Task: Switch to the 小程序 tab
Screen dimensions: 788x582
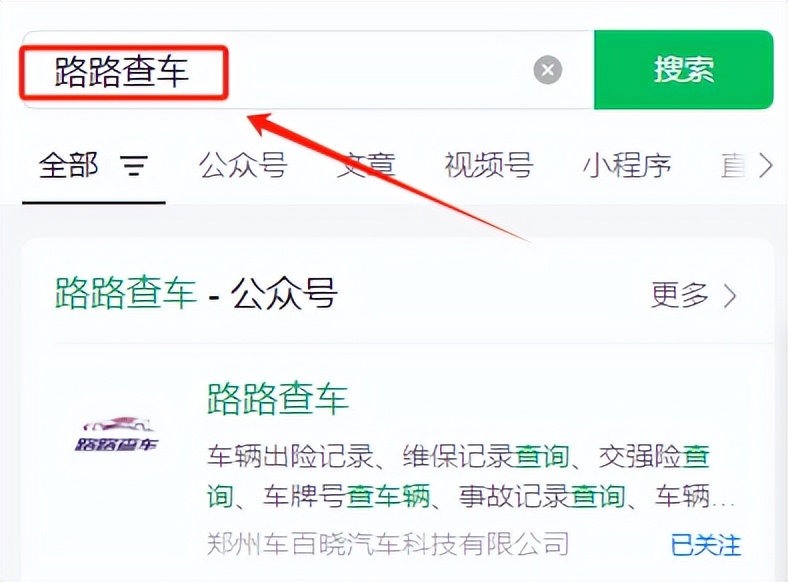Action: tap(627, 165)
